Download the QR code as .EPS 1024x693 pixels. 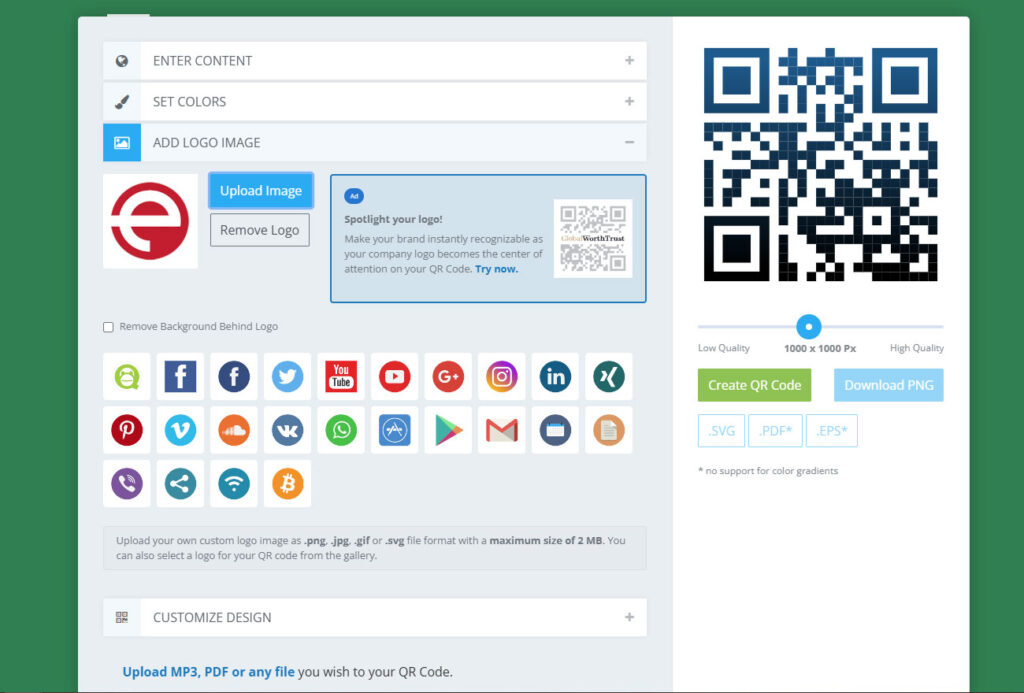pos(831,430)
